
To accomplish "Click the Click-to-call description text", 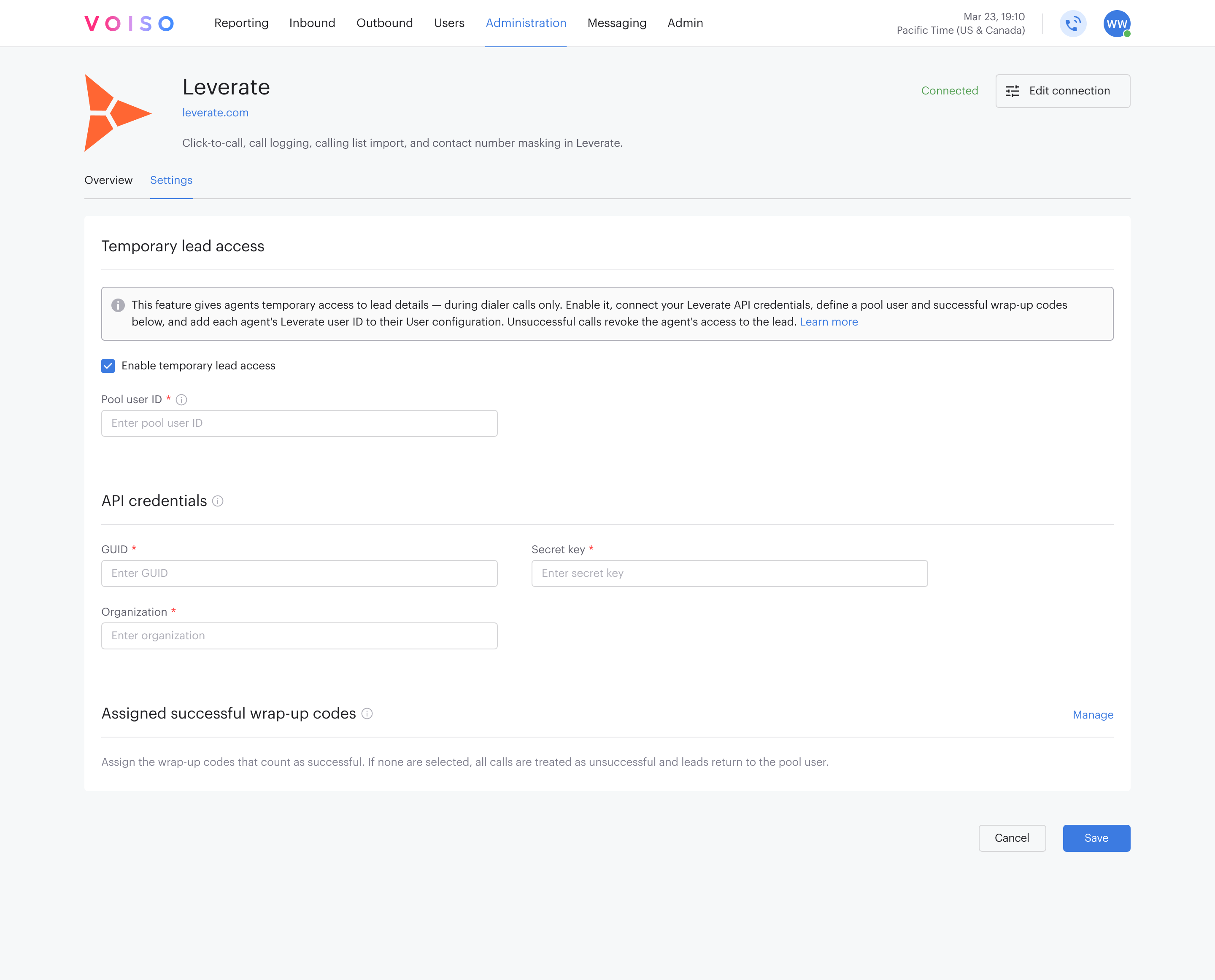I will coord(402,143).
